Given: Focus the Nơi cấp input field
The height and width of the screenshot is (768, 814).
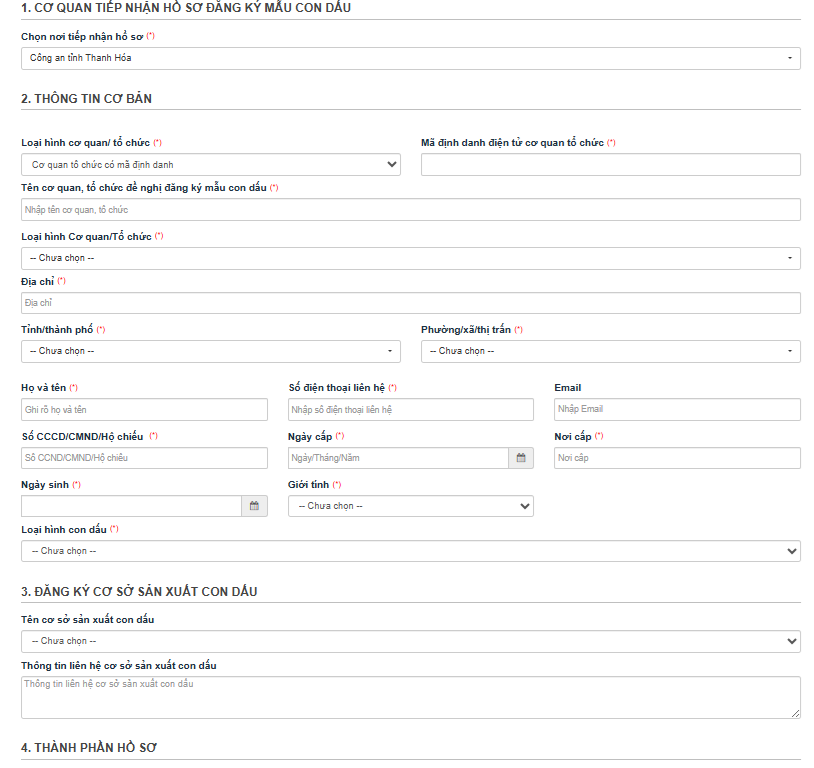Looking at the screenshot, I should [677, 458].
